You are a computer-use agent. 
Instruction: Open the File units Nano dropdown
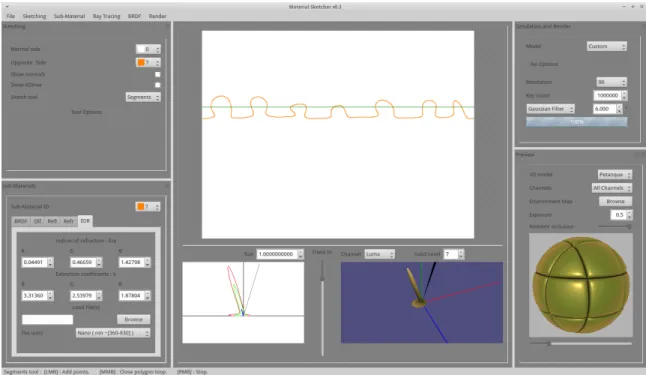click(113, 333)
